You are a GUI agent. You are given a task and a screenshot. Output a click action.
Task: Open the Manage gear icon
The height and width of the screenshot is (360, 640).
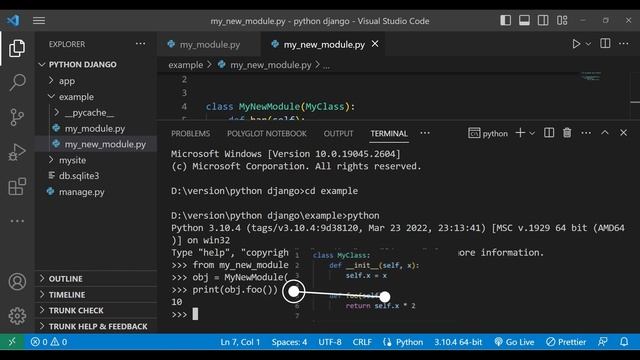pyautogui.click(x=17, y=316)
